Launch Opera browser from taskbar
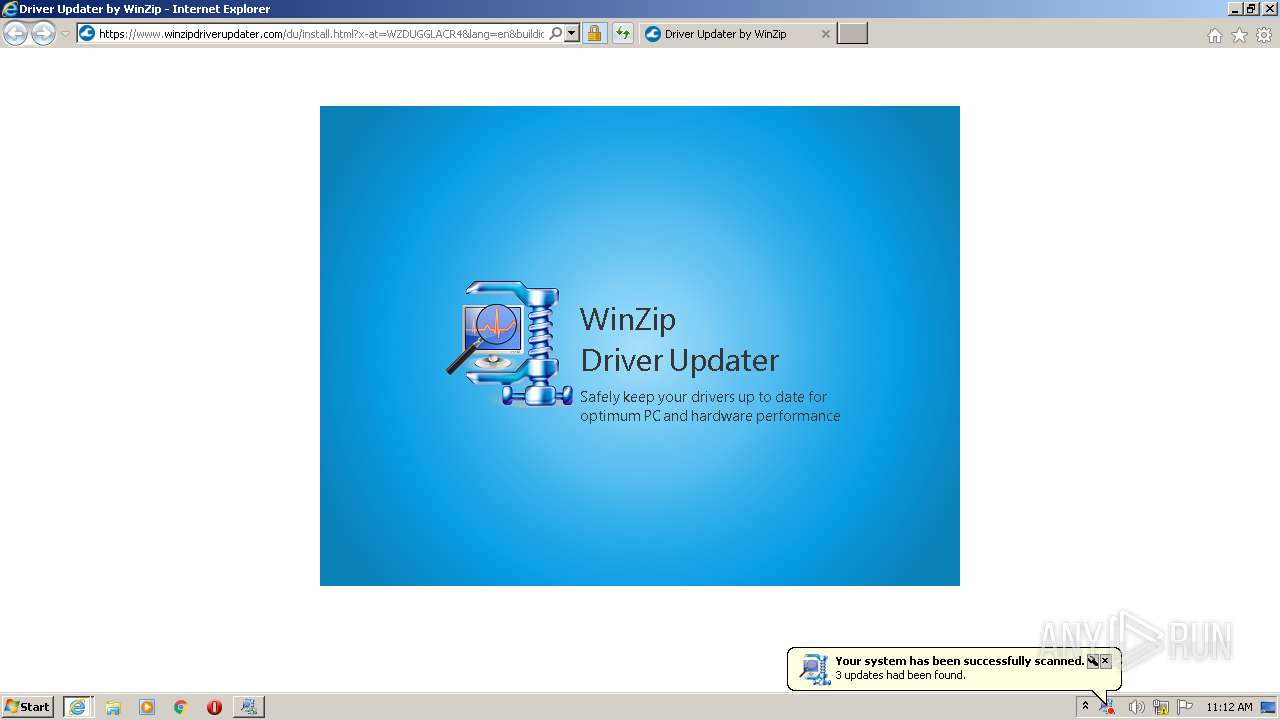The height and width of the screenshot is (720, 1280). 214,707
